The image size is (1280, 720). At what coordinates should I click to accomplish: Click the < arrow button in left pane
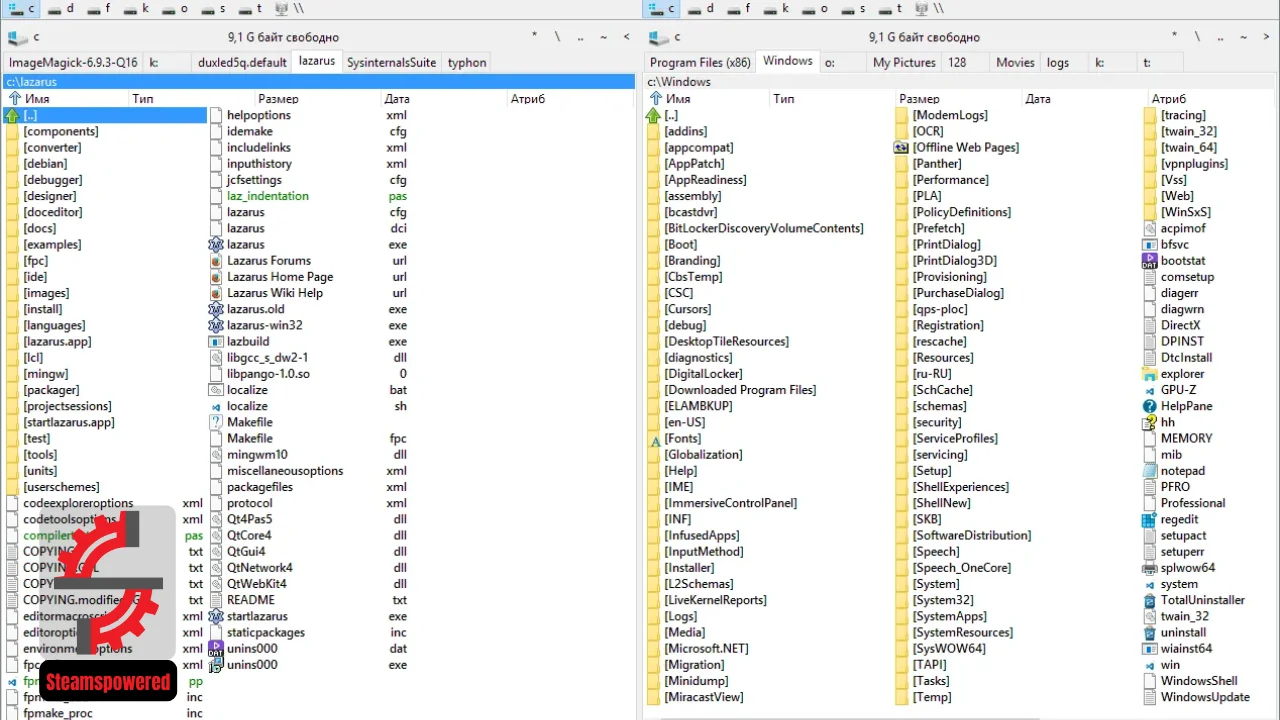point(627,37)
